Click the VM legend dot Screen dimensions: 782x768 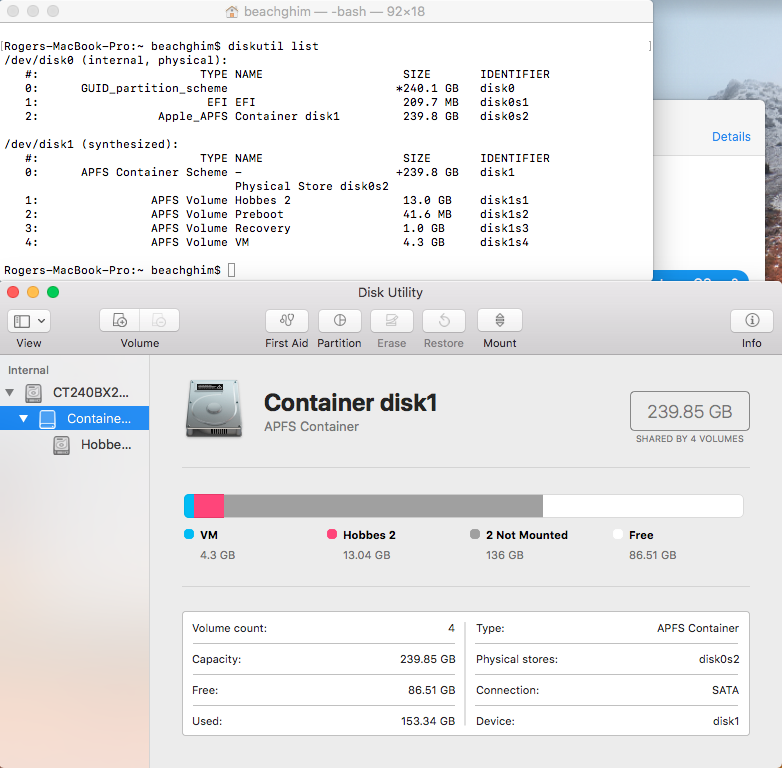pyautogui.click(x=189, y=534)
